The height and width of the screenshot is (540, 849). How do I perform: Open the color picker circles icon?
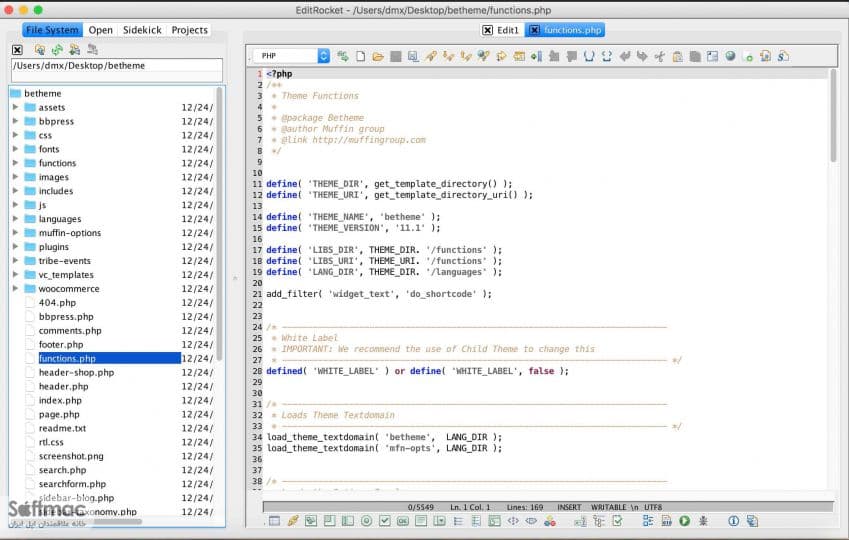(x=550, y=521)
